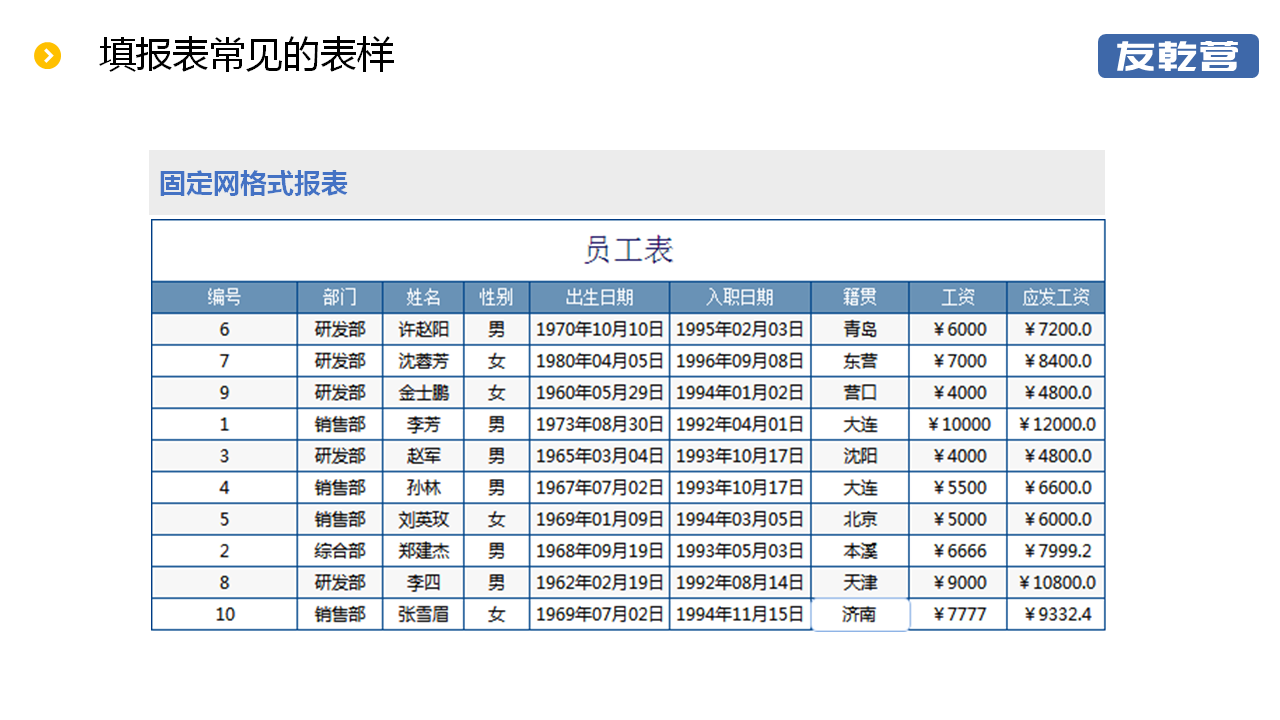Image resolution: width=1280 pixels, height=720 pixels.
Task: Click the birth date 1980年04月05日
Action: coord(600,361)
